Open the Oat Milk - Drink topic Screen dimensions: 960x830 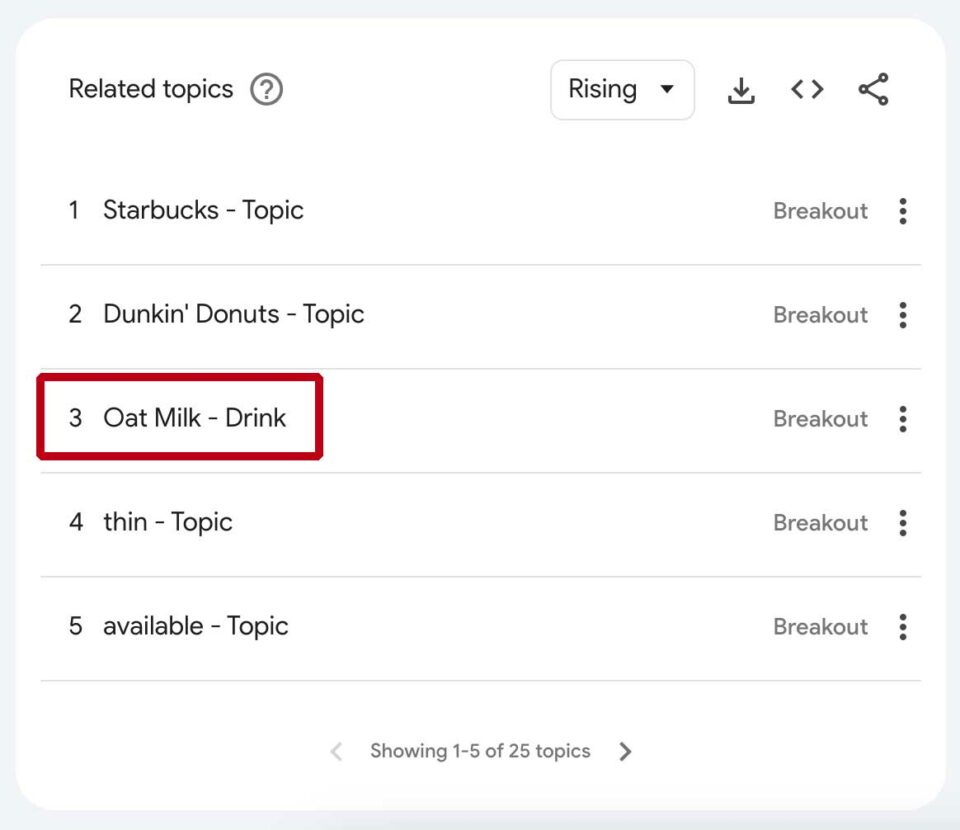click(194, 418)
